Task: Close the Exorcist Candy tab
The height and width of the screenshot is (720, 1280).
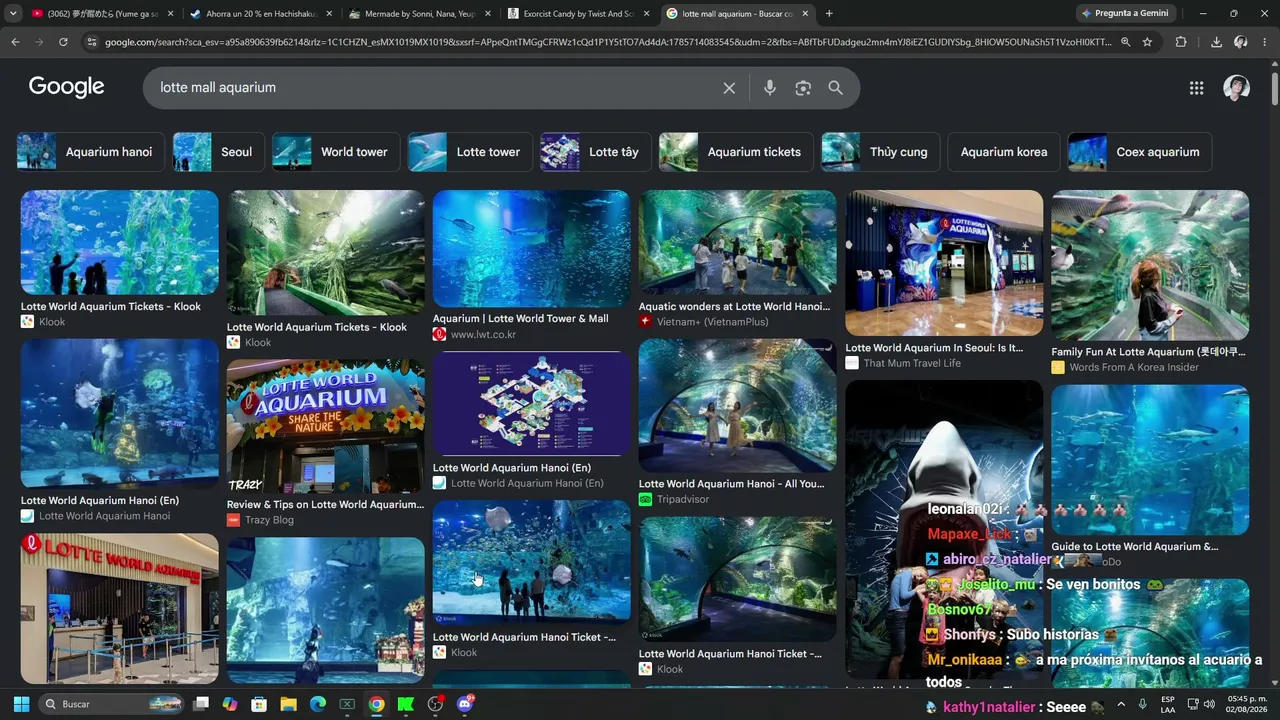Action: [x=646, y=14]
